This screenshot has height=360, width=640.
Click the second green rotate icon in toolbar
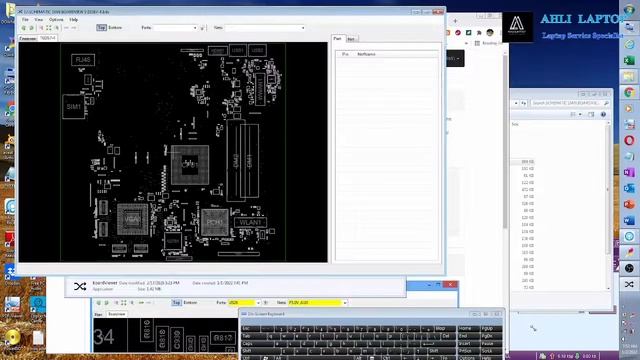31,28
